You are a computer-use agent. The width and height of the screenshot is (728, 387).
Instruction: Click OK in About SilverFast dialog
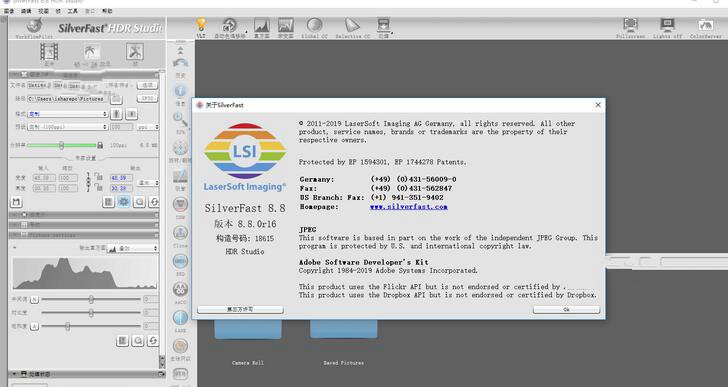[566, 310]
